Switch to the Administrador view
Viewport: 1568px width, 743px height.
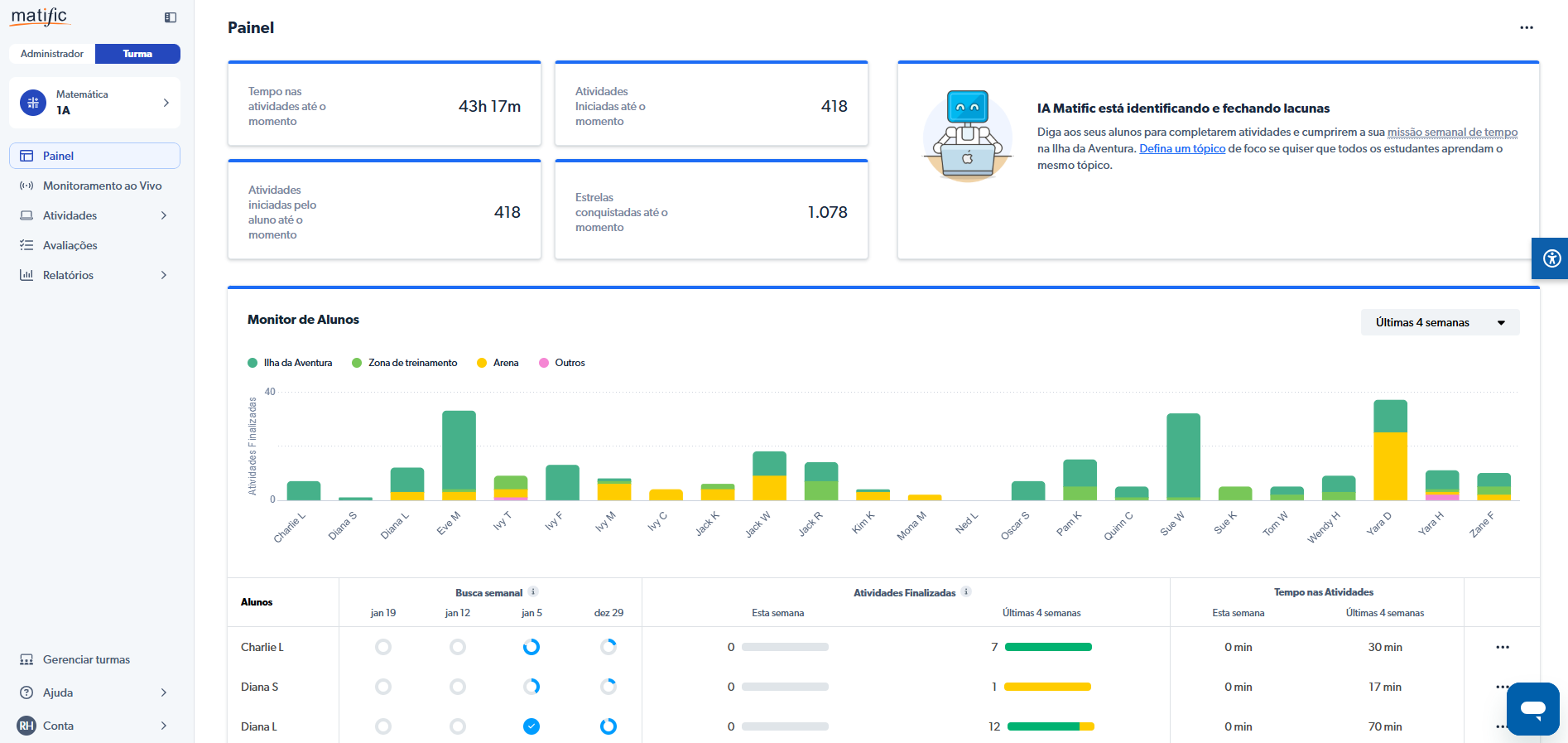point(52,54)
